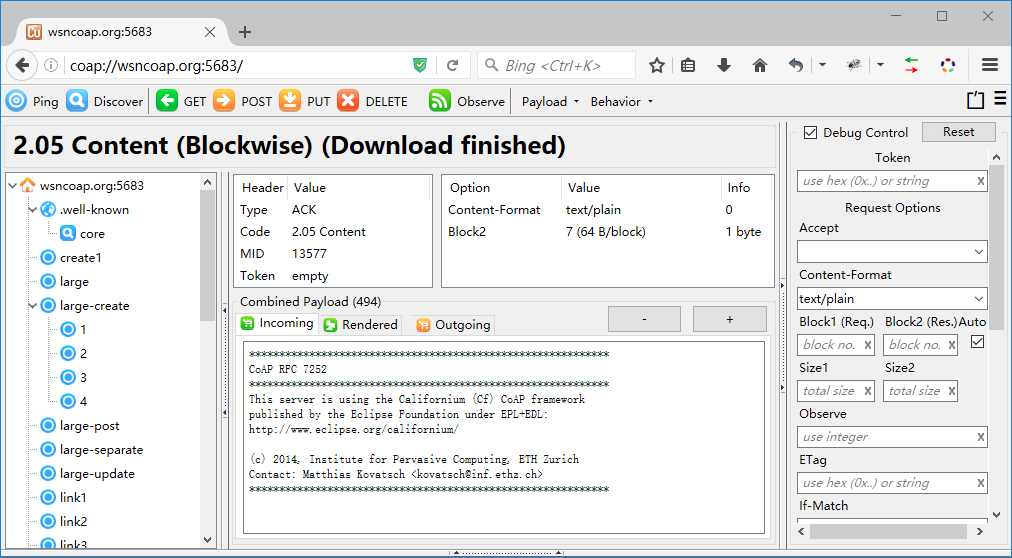Image resolution: width=1012 pixels, height=558 pixels.
Task: Open dropdown arrow next to undo icon
Action: 822,65
